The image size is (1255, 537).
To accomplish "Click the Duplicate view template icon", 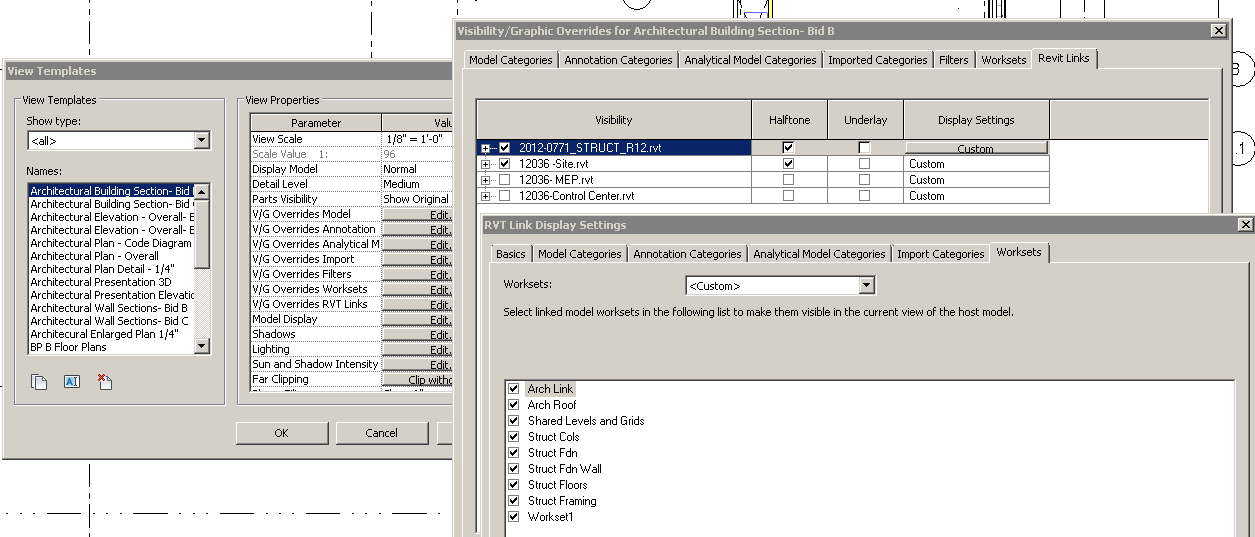I will pyautogui.click(x=39, y=381).
